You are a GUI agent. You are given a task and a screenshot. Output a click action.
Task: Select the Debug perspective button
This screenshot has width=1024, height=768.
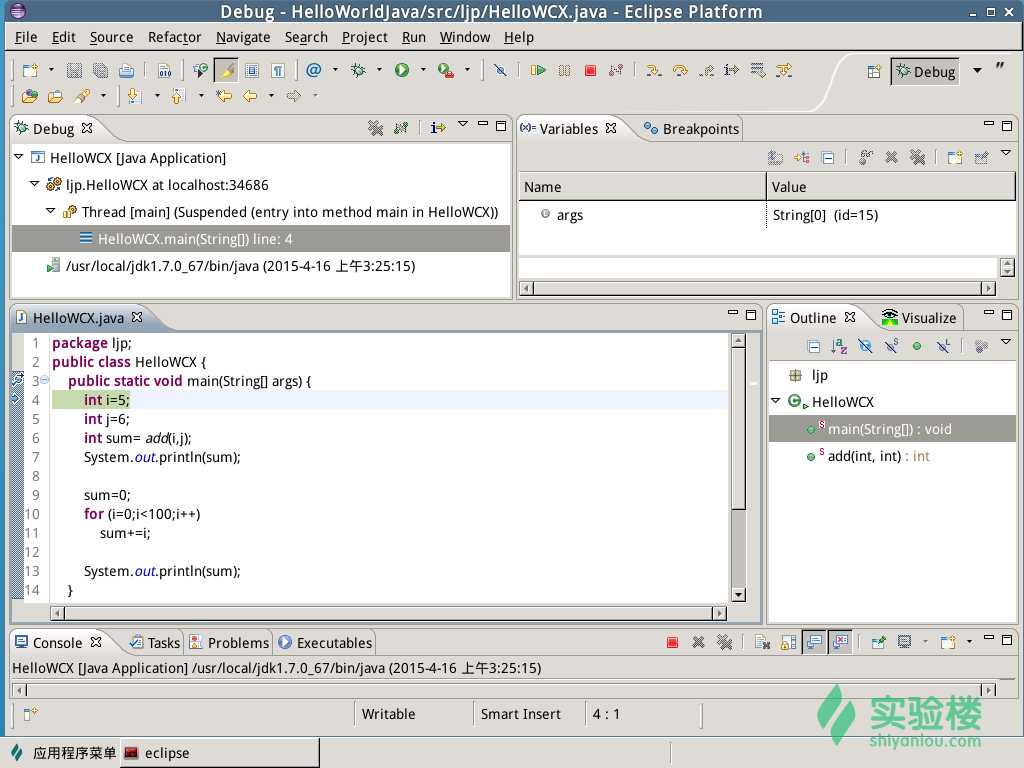point(925,72)
